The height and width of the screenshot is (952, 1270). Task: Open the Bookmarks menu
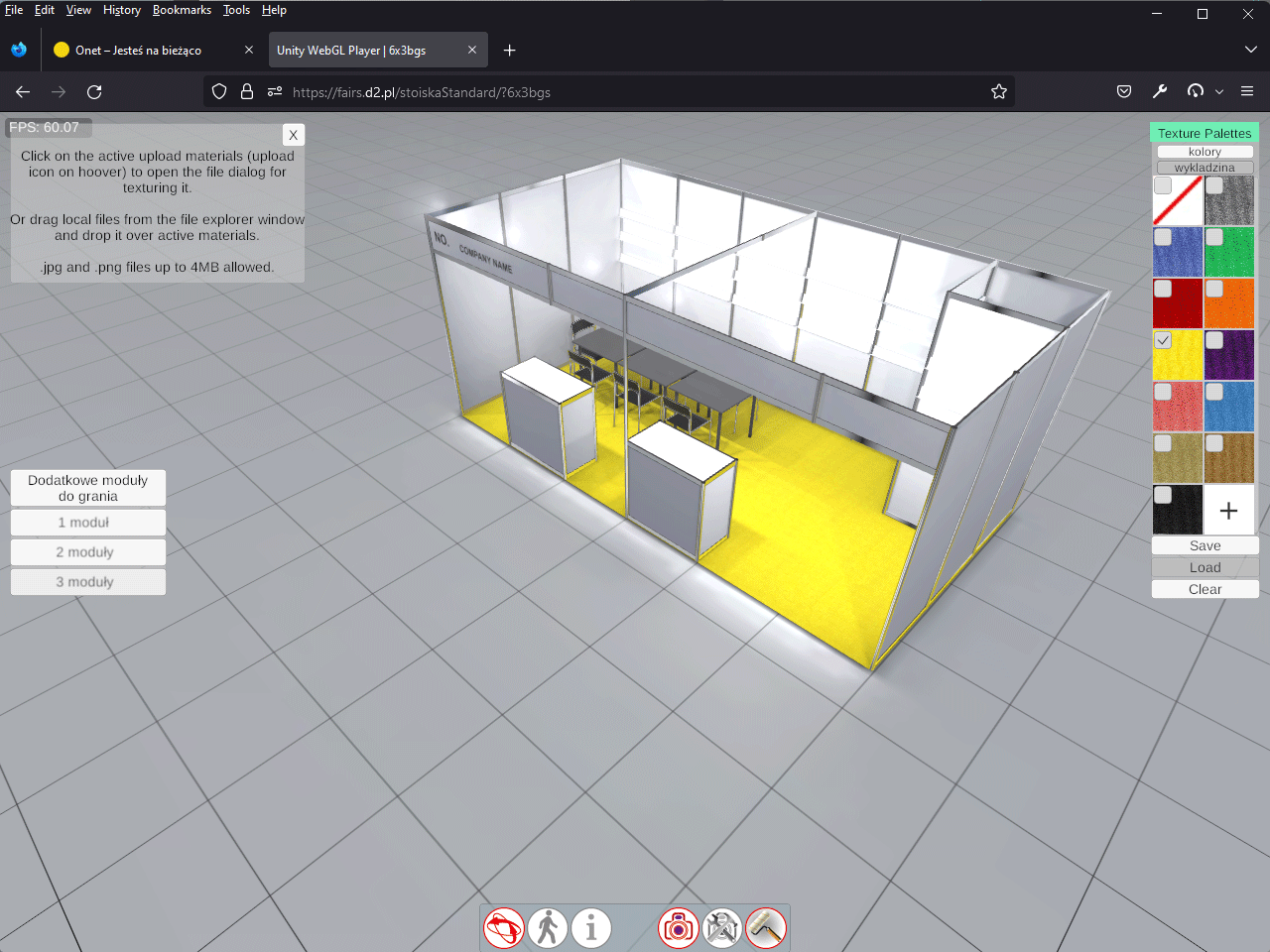[x=182, y=10]
